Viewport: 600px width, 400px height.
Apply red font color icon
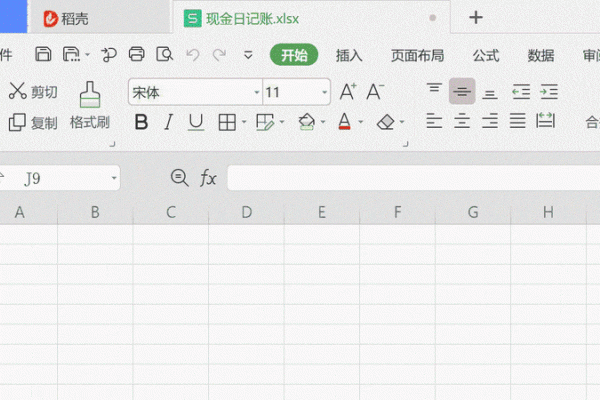pos(344,122)
